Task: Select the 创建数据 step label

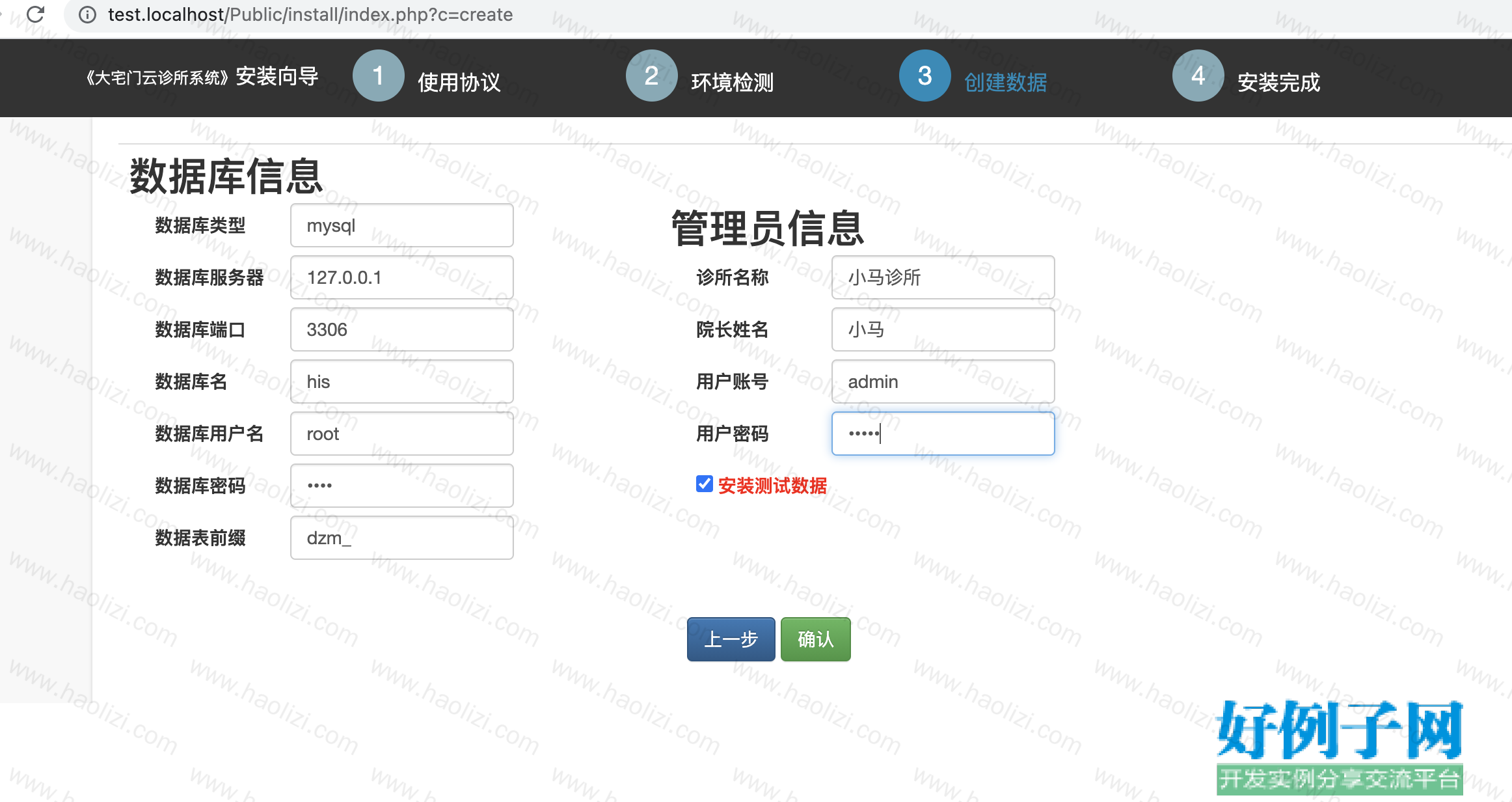Action: (1006, 82)
